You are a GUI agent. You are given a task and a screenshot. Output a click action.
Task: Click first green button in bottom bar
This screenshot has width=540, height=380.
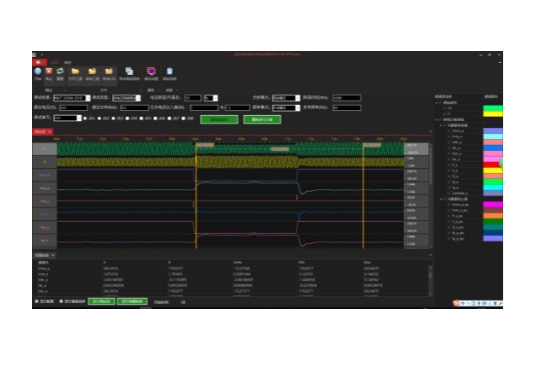click(x=101, y=301)
